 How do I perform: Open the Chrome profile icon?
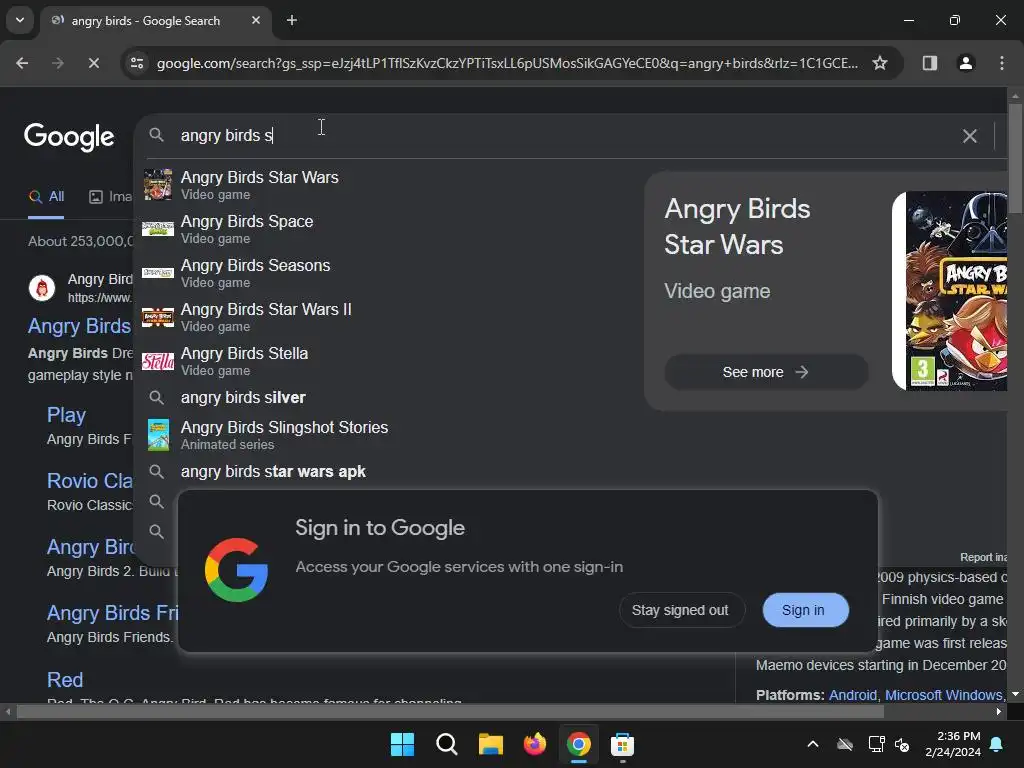coord(965,63)
